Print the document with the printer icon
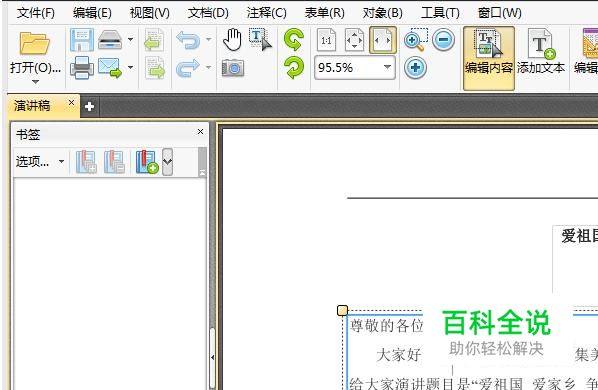Screen dimensions: 598x390 point(82,68)
